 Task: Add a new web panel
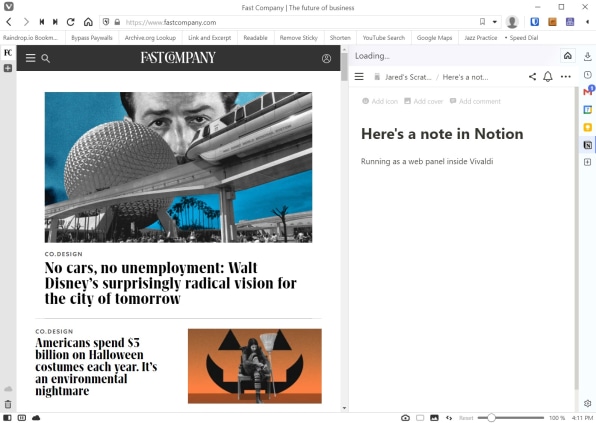[588, 162]
